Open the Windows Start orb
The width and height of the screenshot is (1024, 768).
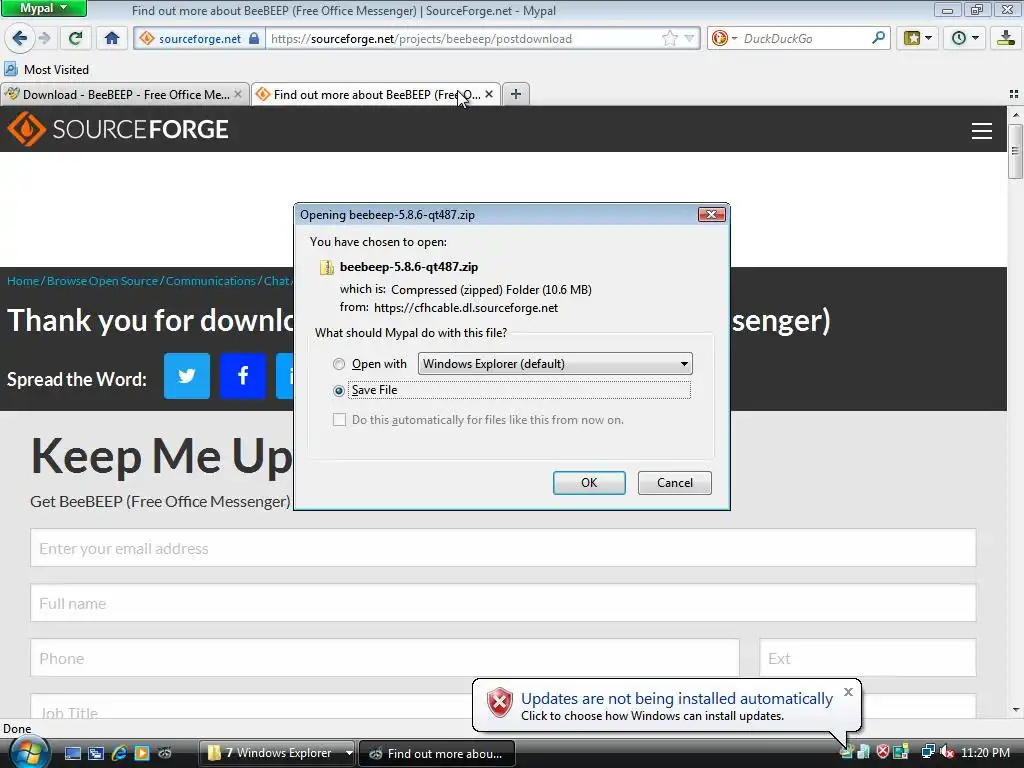point(29,752)
